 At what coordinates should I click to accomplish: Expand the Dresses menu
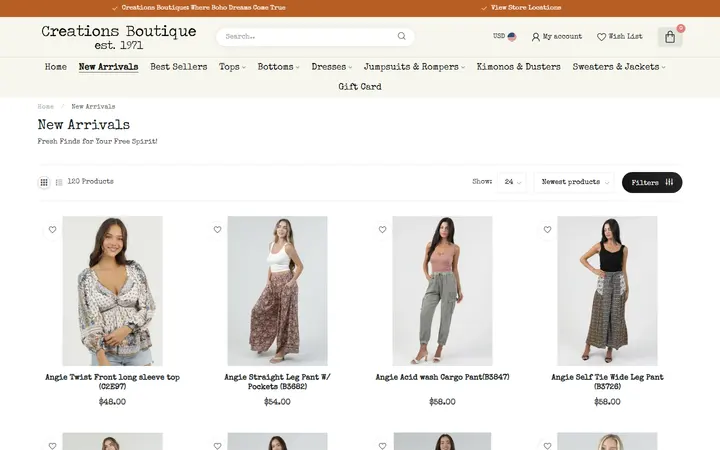[332, 67]
